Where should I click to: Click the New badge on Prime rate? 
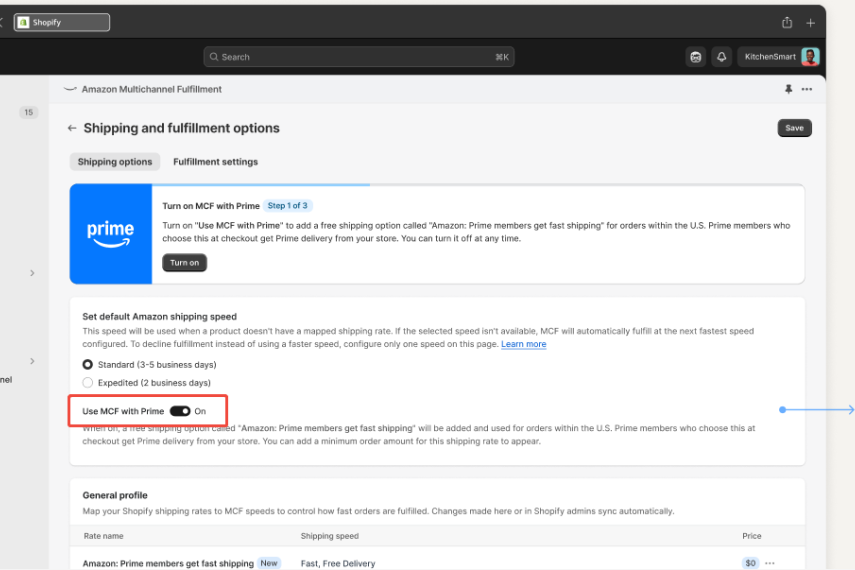(x=269, y=563)
